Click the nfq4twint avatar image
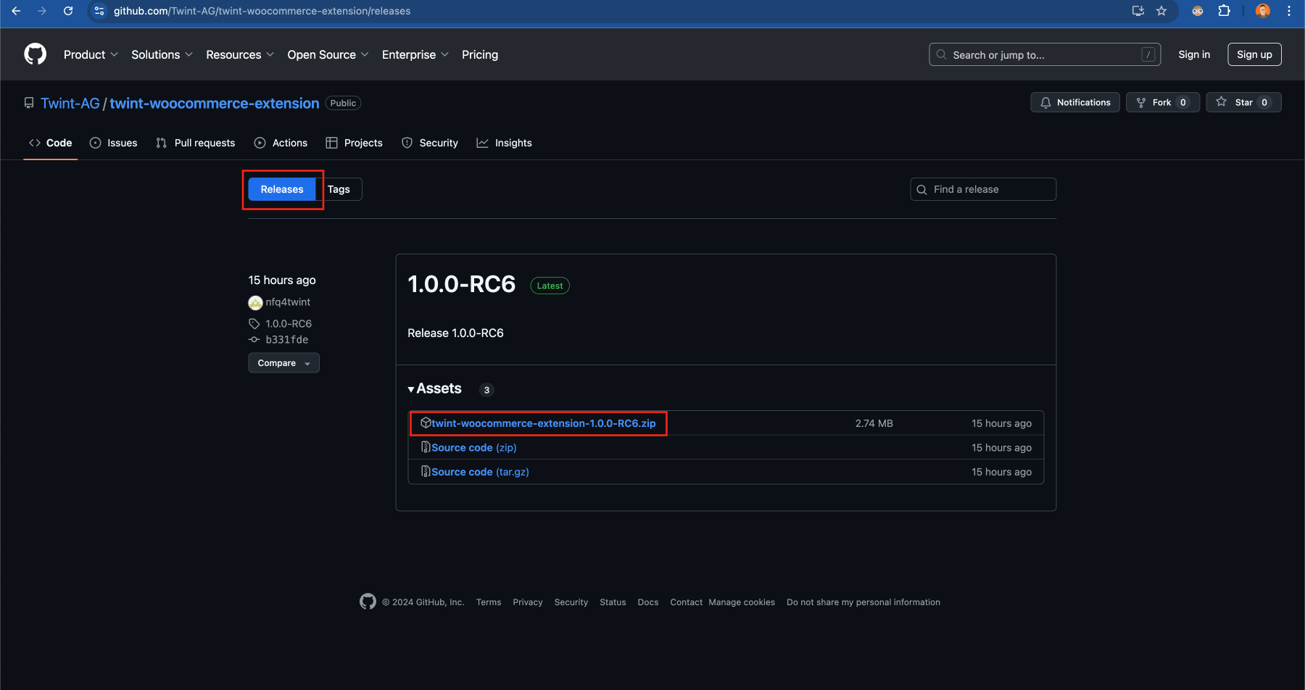This screenshot has width=1305, height=690. click(x=255, y=302)
